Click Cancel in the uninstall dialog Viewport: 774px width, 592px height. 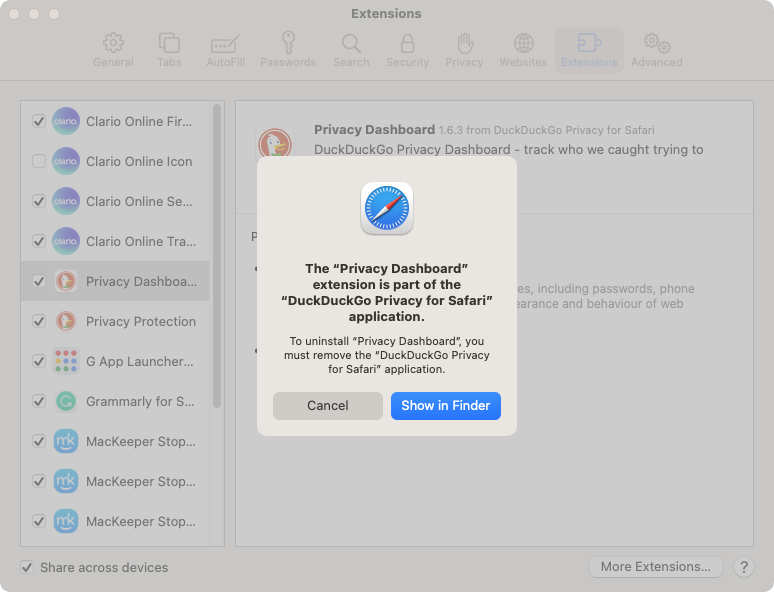click(x=328, y=405)
